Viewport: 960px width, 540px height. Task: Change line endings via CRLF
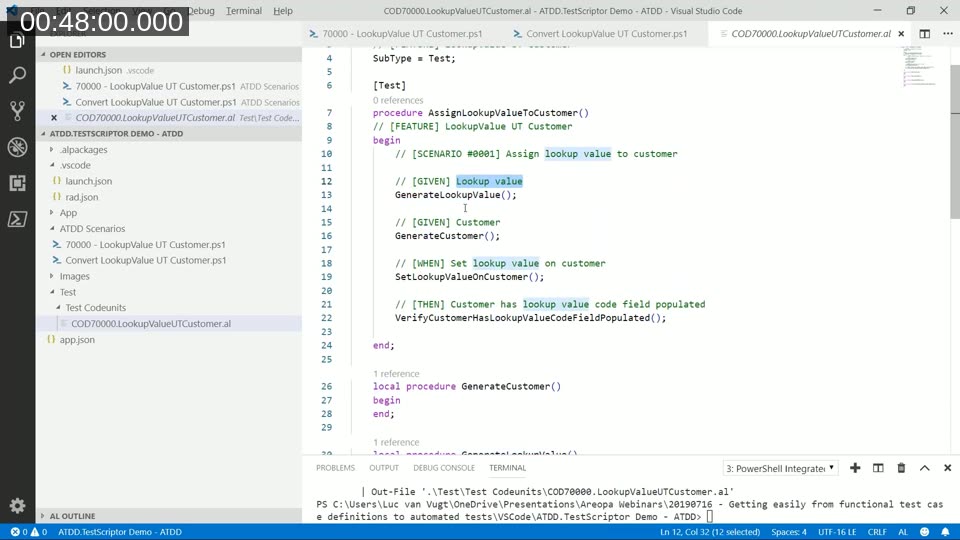coord(877,532)
